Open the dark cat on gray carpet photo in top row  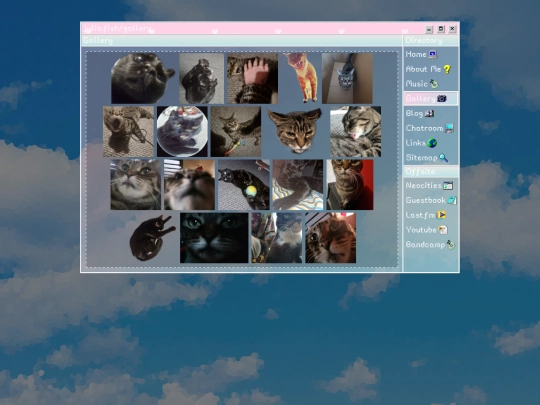click(201, 78)
